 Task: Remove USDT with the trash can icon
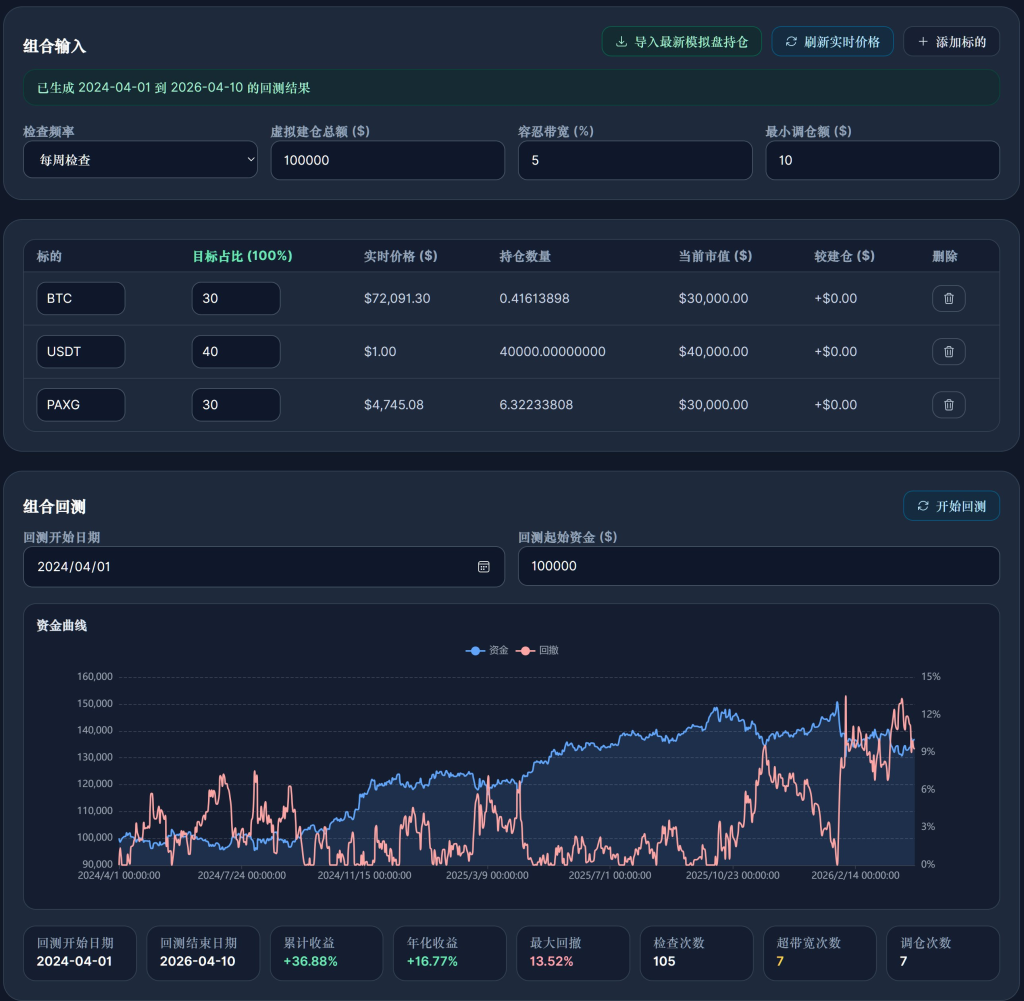pyautogui.click(x=948, y=351)
